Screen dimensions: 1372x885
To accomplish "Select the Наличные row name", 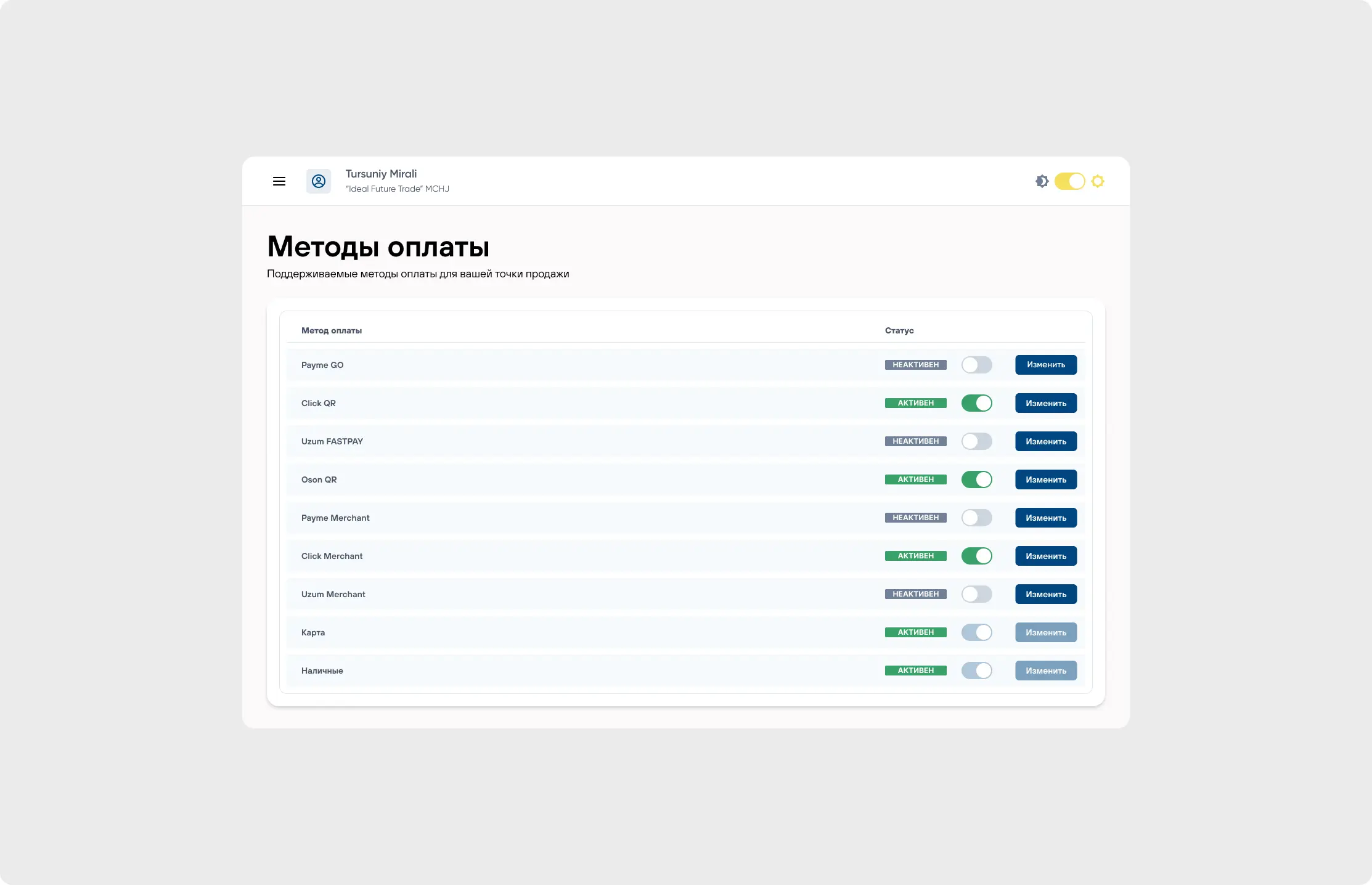I will click(322, 671).
